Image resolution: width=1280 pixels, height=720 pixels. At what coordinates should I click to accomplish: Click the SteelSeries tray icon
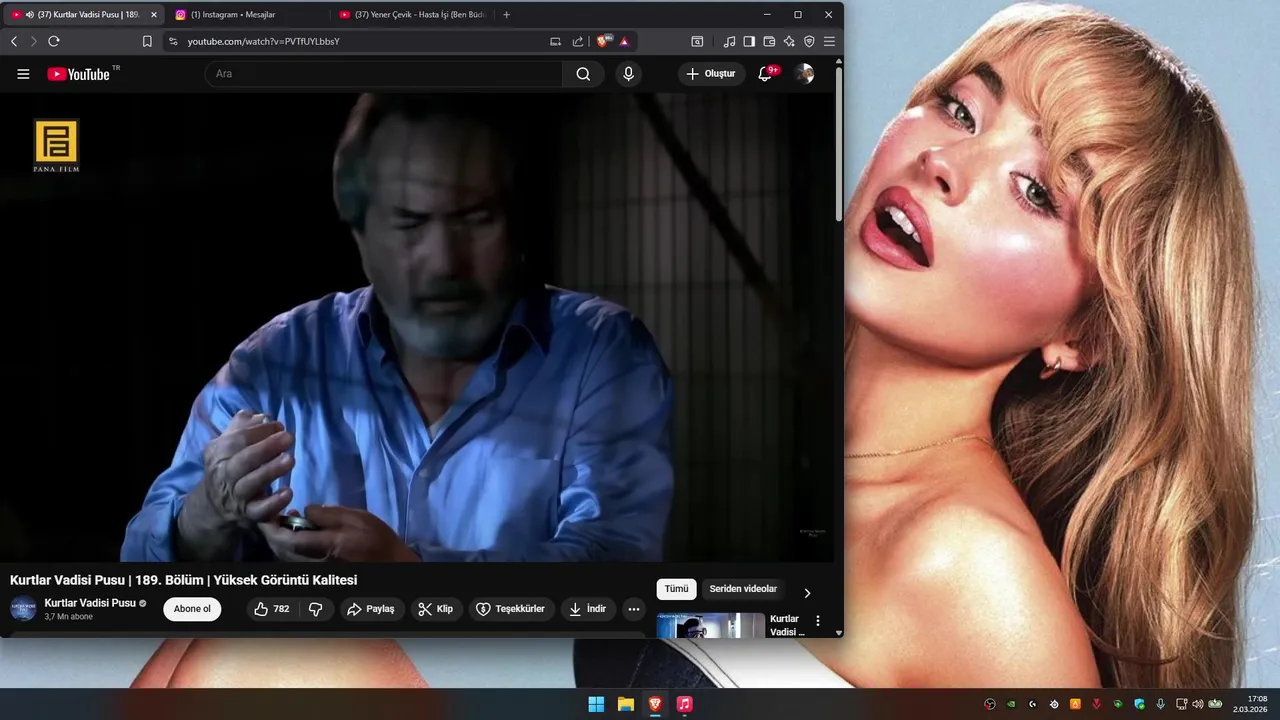point(1054,704)
